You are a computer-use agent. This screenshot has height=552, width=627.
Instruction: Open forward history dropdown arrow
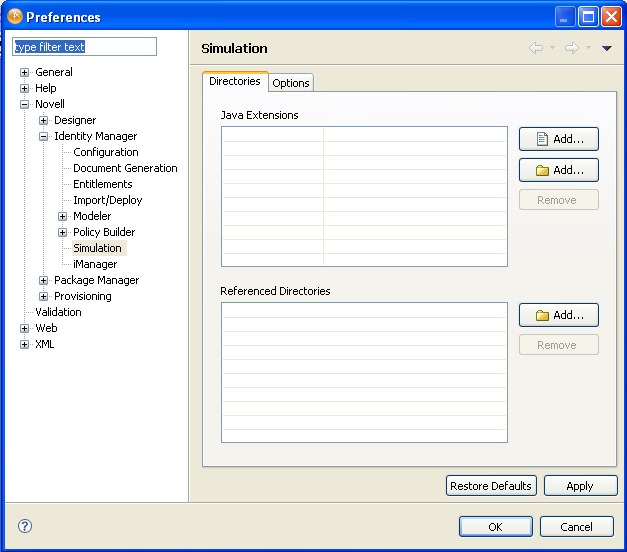(x=588, y=48)
